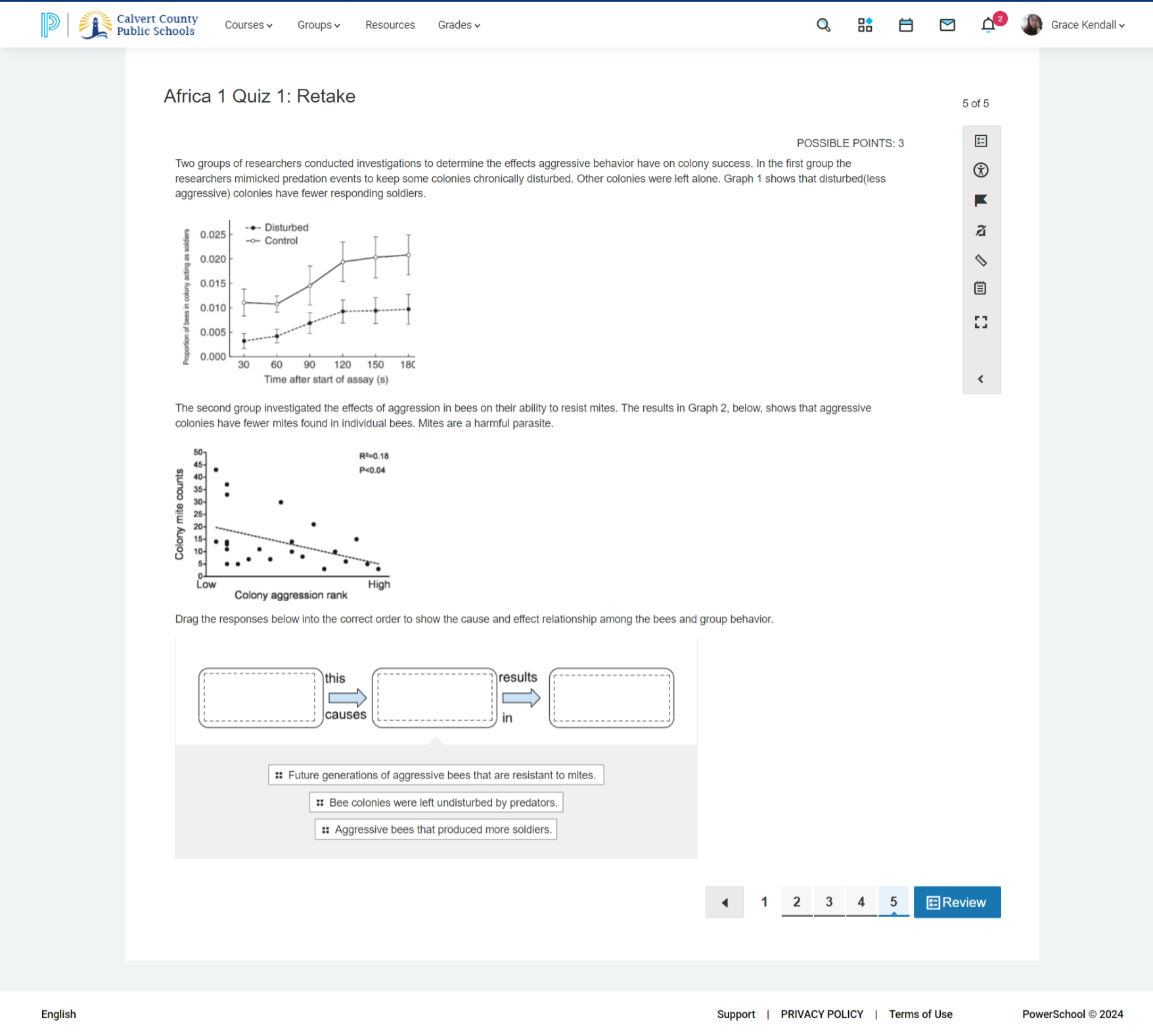The height and width of the screenshot is (1036, 1153).
Task: Click the '5 of 5' progress text
Action: [975, 104]
